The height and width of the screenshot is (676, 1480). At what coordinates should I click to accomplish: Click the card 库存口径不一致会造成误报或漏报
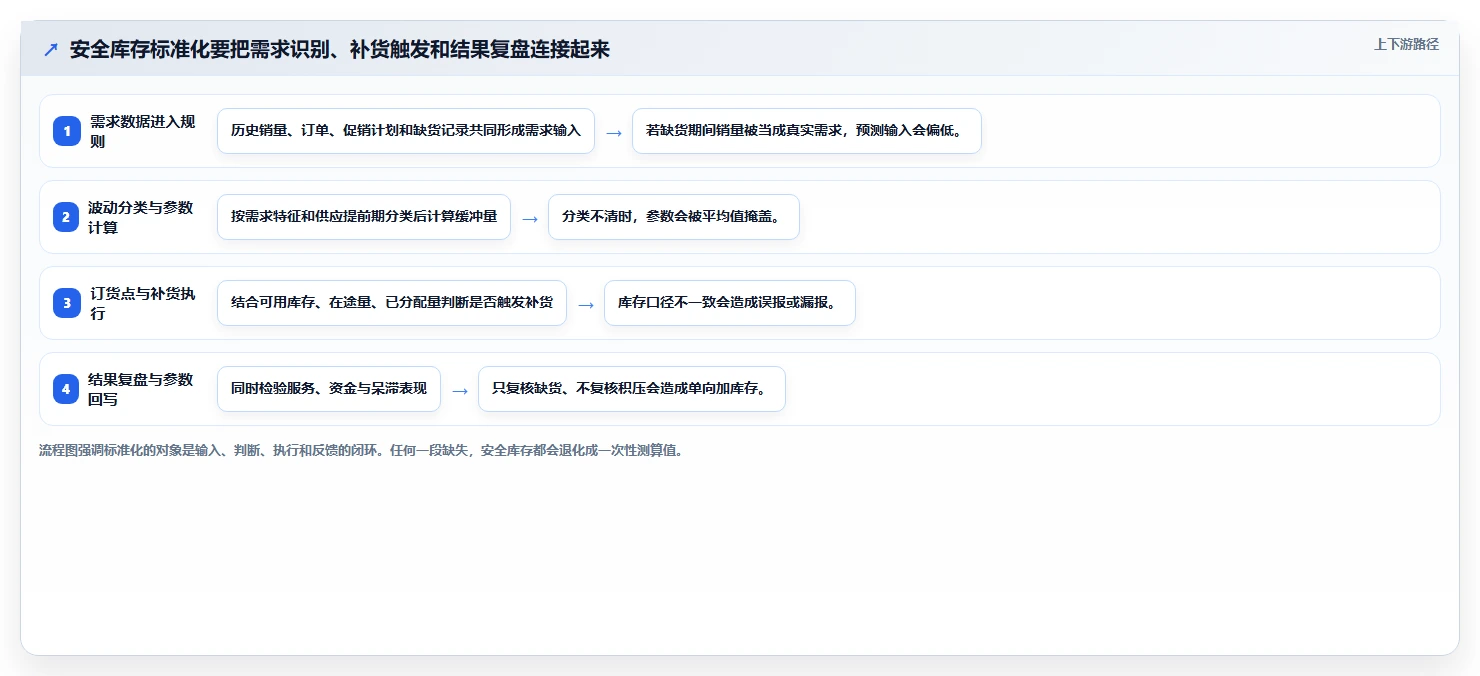pos(730,303)
